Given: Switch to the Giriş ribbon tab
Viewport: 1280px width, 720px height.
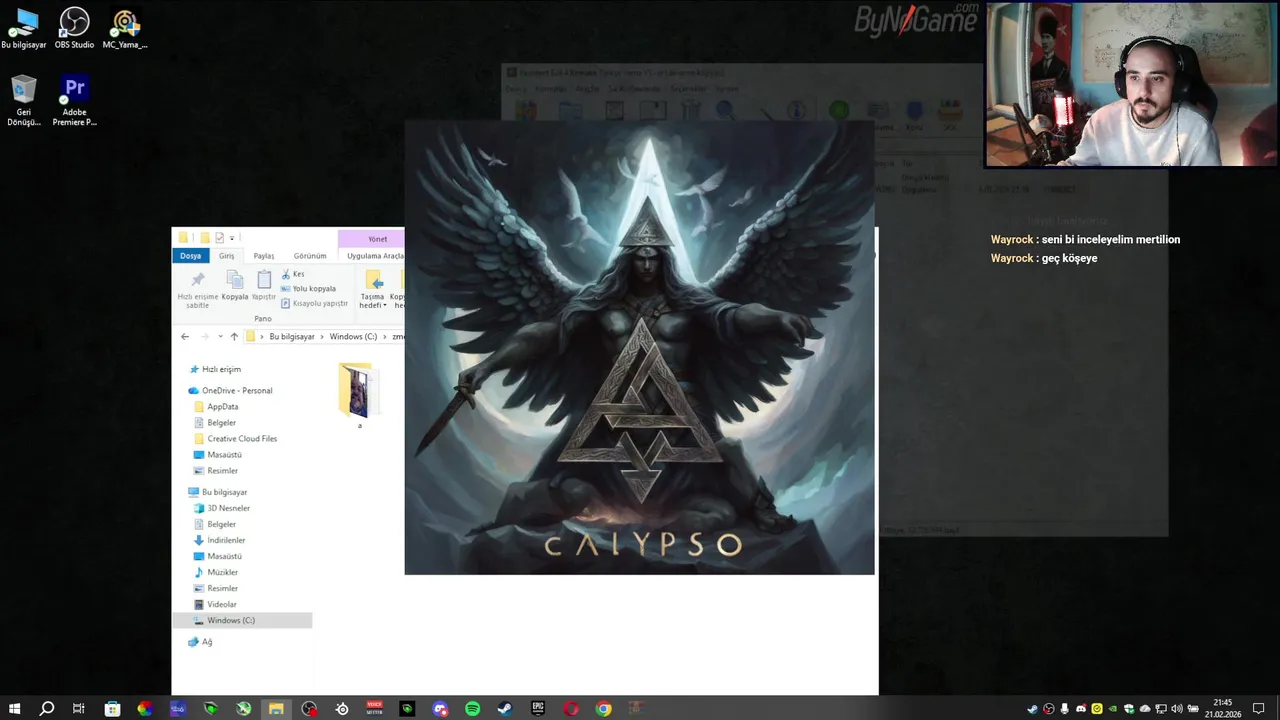Looking at the screenshot, I should (227, 256).
